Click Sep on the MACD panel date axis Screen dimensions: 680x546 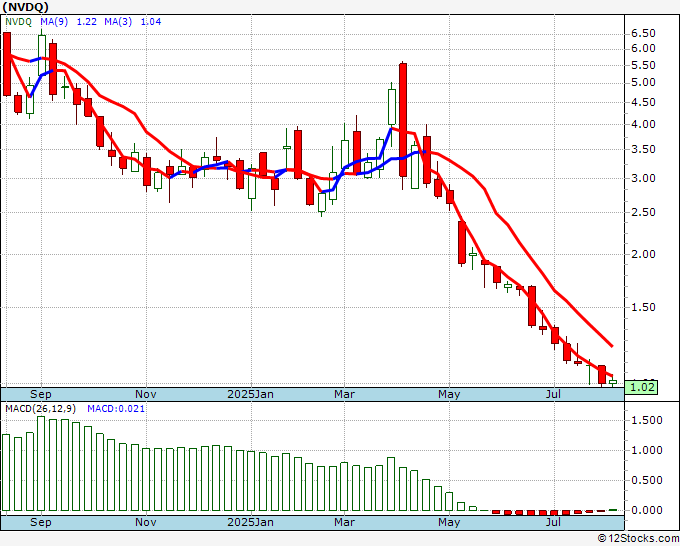[41, 522]
